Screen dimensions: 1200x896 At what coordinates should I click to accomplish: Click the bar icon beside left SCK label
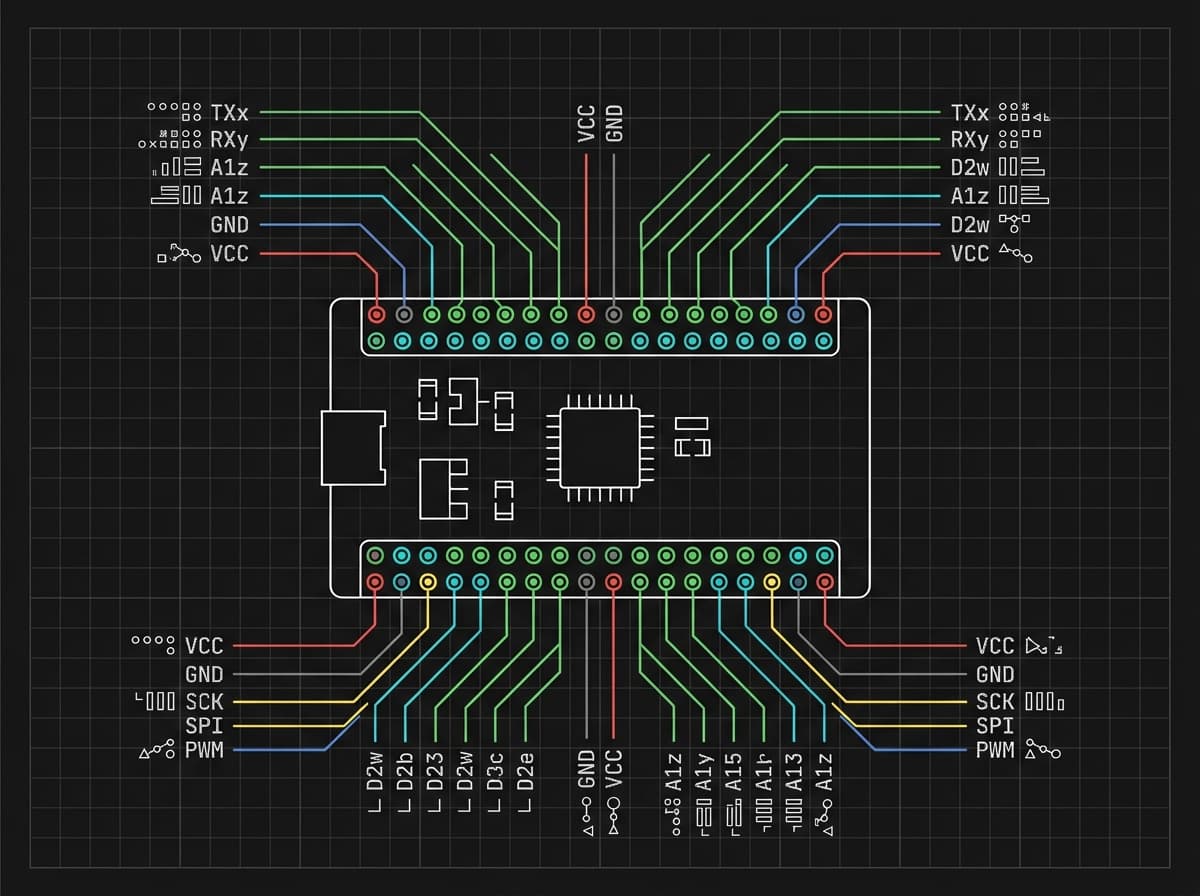coord(155,702)
